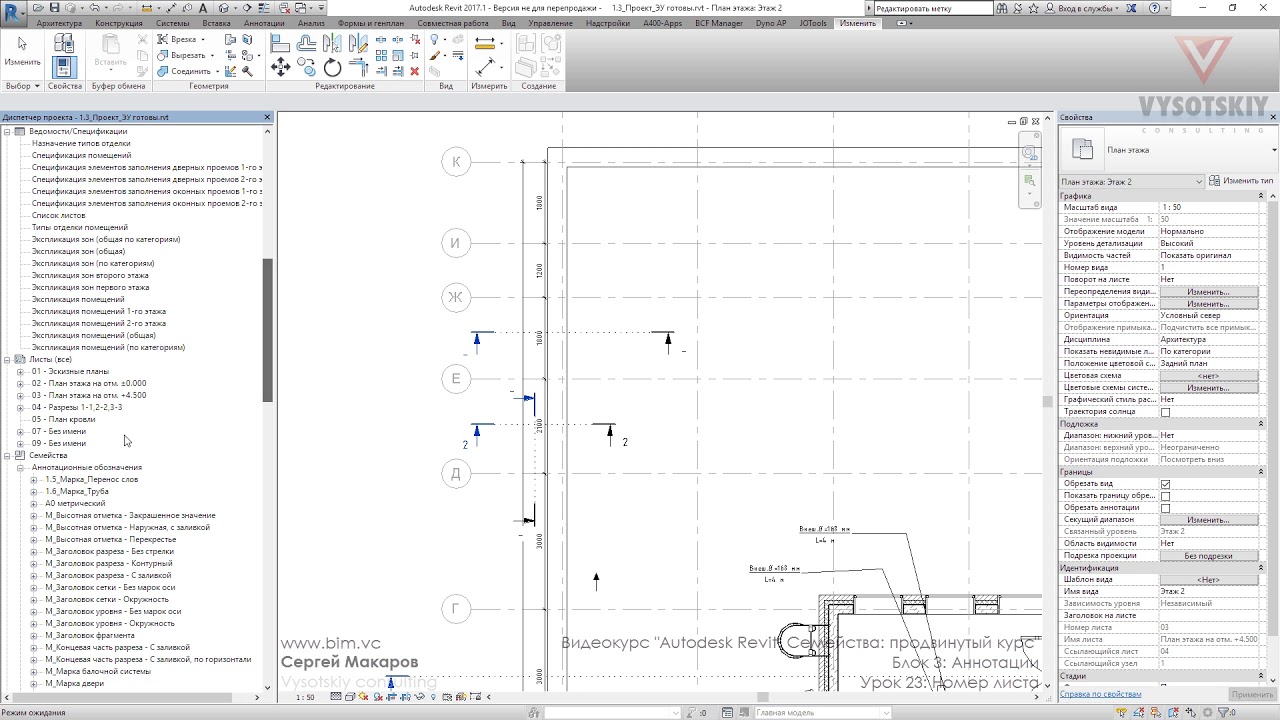Image resolution: width=1280 pixels, height=720 pixels.
Task: Select the Rotate tool in the Modify panel
Action: pyautogui.click(x=333, y=68)
